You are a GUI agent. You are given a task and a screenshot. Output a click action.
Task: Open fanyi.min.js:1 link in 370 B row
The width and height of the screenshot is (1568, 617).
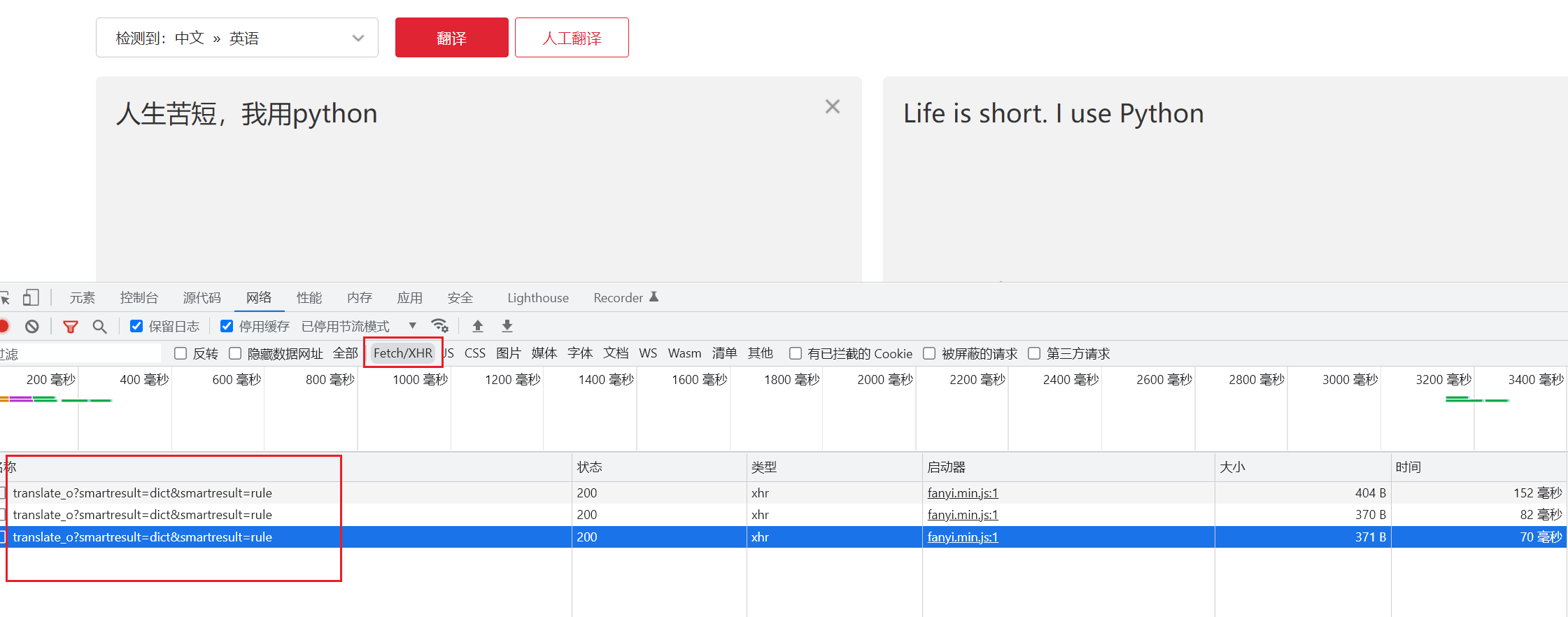963,515
